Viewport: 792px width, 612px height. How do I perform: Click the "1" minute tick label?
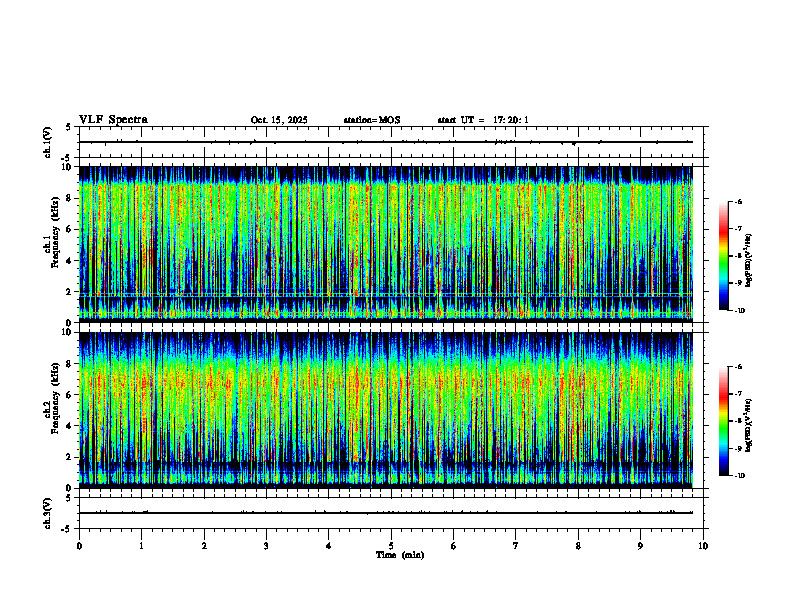point(141,546)
